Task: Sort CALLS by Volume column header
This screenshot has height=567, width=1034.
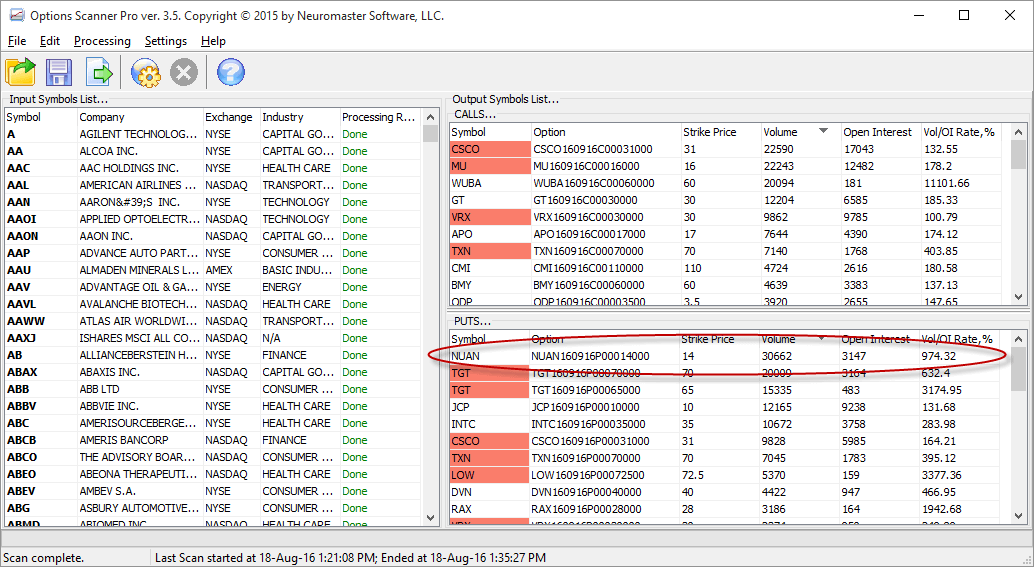Action: point(800,132)
